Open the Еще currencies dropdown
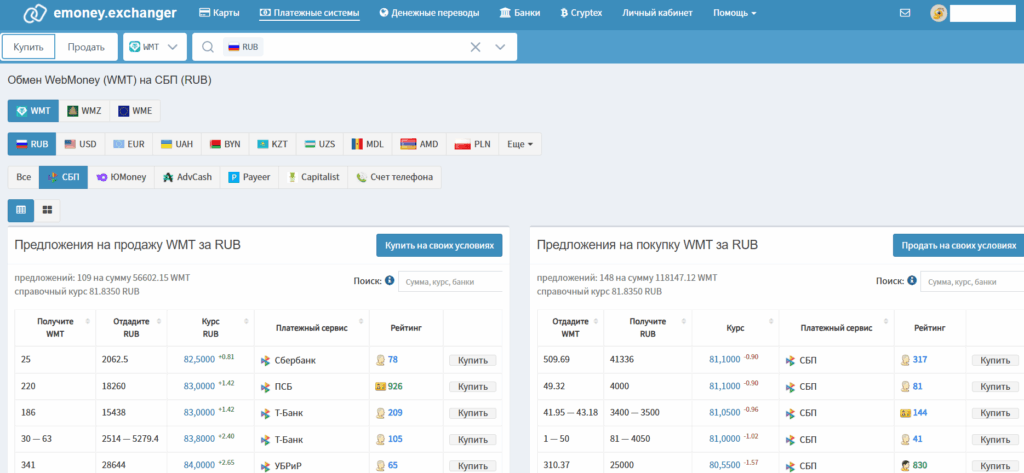1024x473 pixels. click(x=520, y=144)
